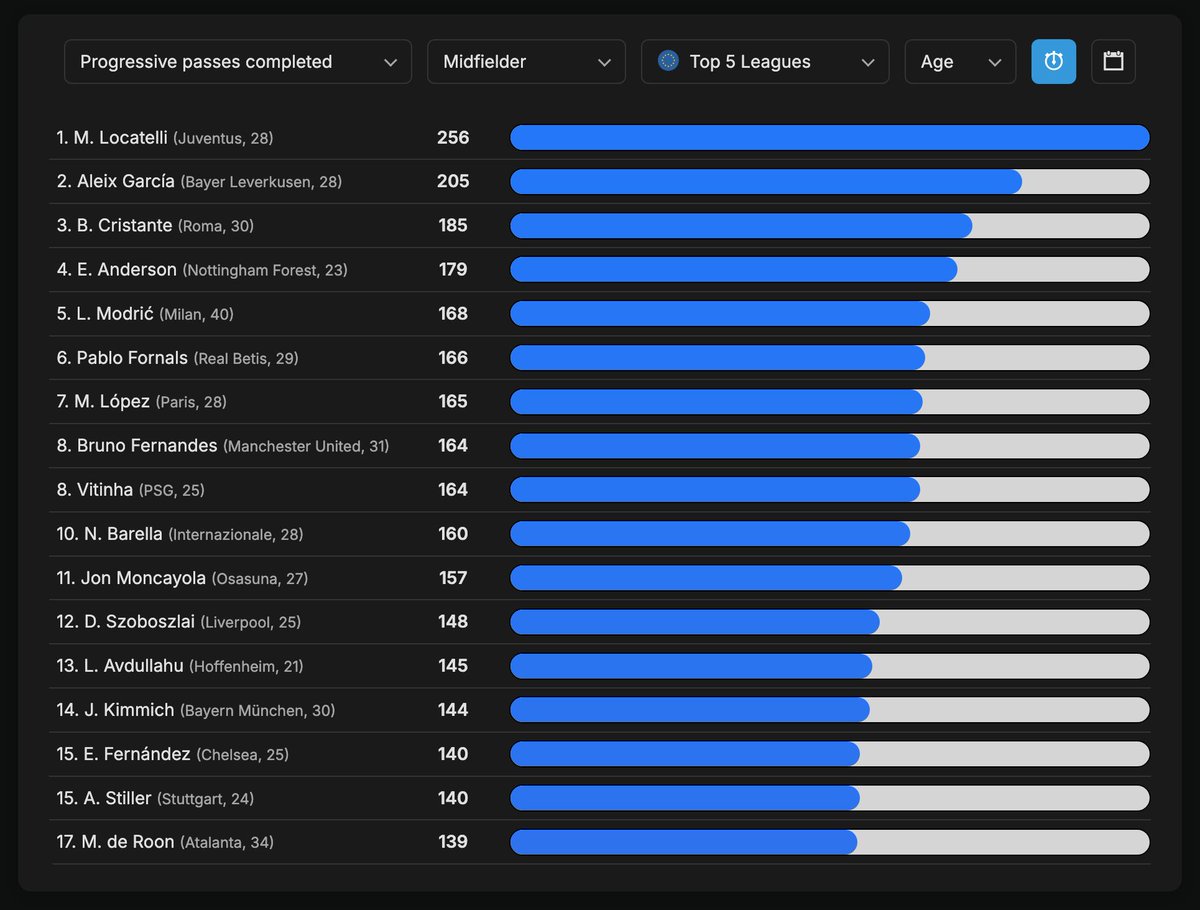Click Avdullahu's value 145
The image size is (1200, 910).
tap(453, 666)
